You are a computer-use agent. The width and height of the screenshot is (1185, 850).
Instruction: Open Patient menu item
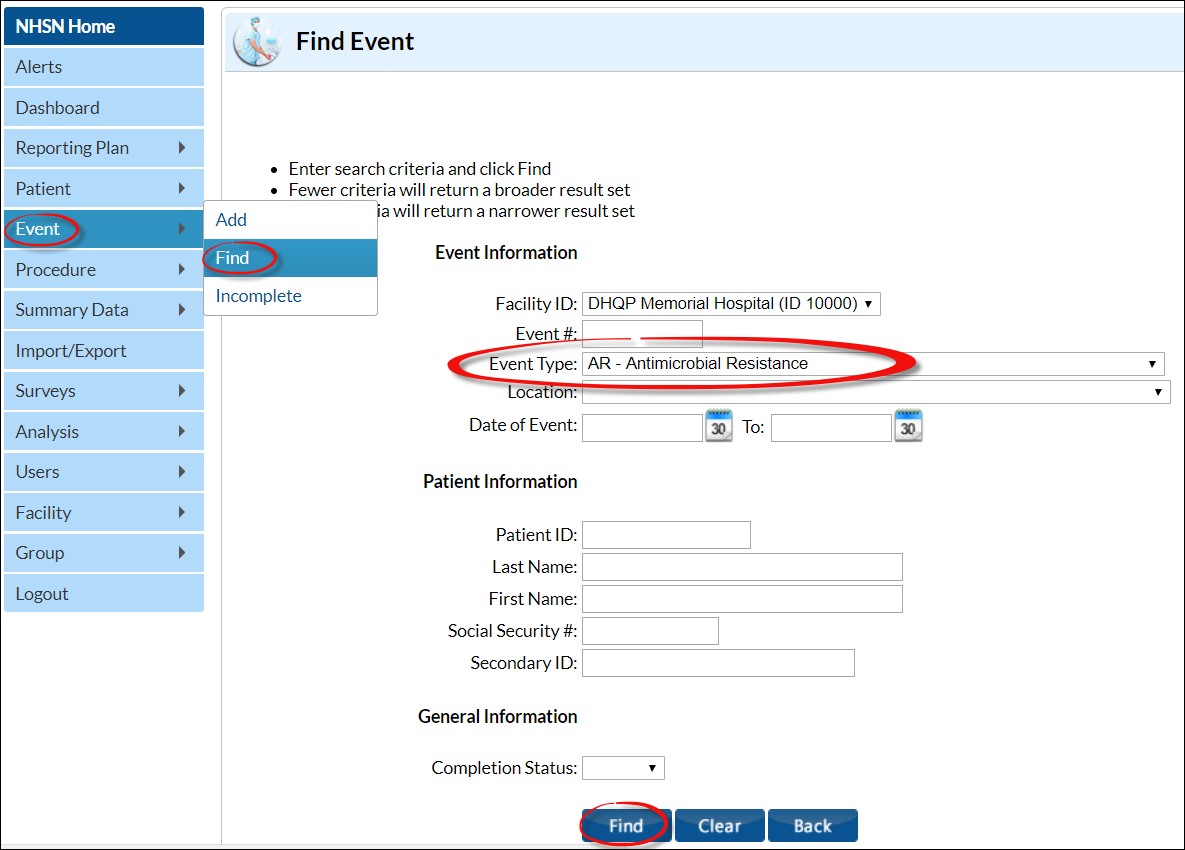click(104, 188)
